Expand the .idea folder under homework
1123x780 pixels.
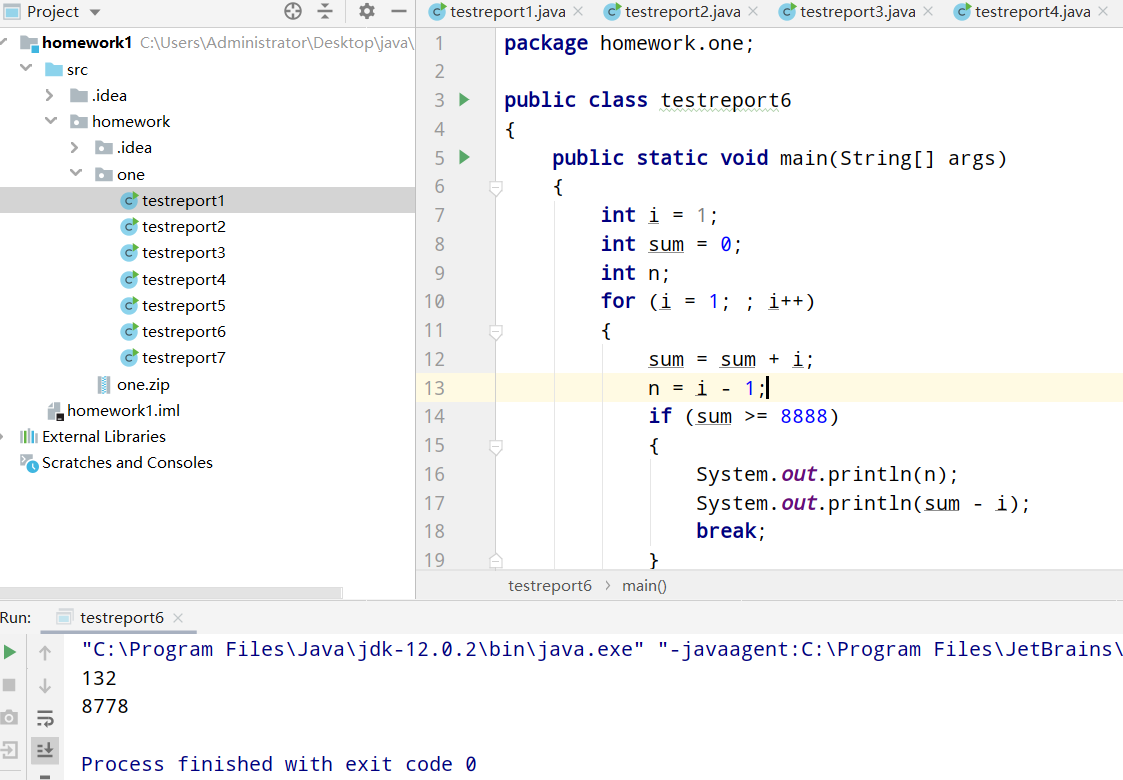click(x=74, y=148)
